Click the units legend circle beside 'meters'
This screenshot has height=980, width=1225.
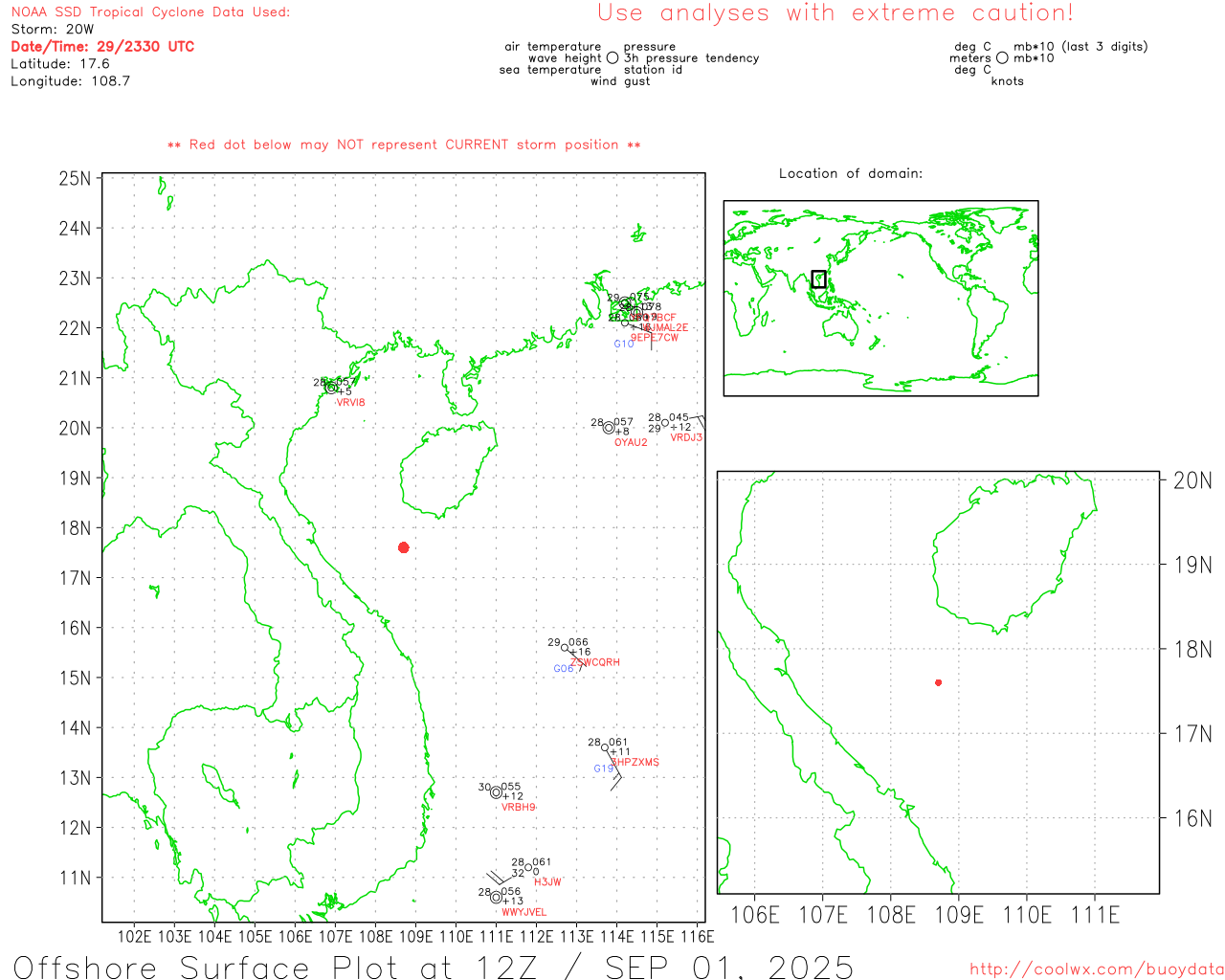[1002, 57]
